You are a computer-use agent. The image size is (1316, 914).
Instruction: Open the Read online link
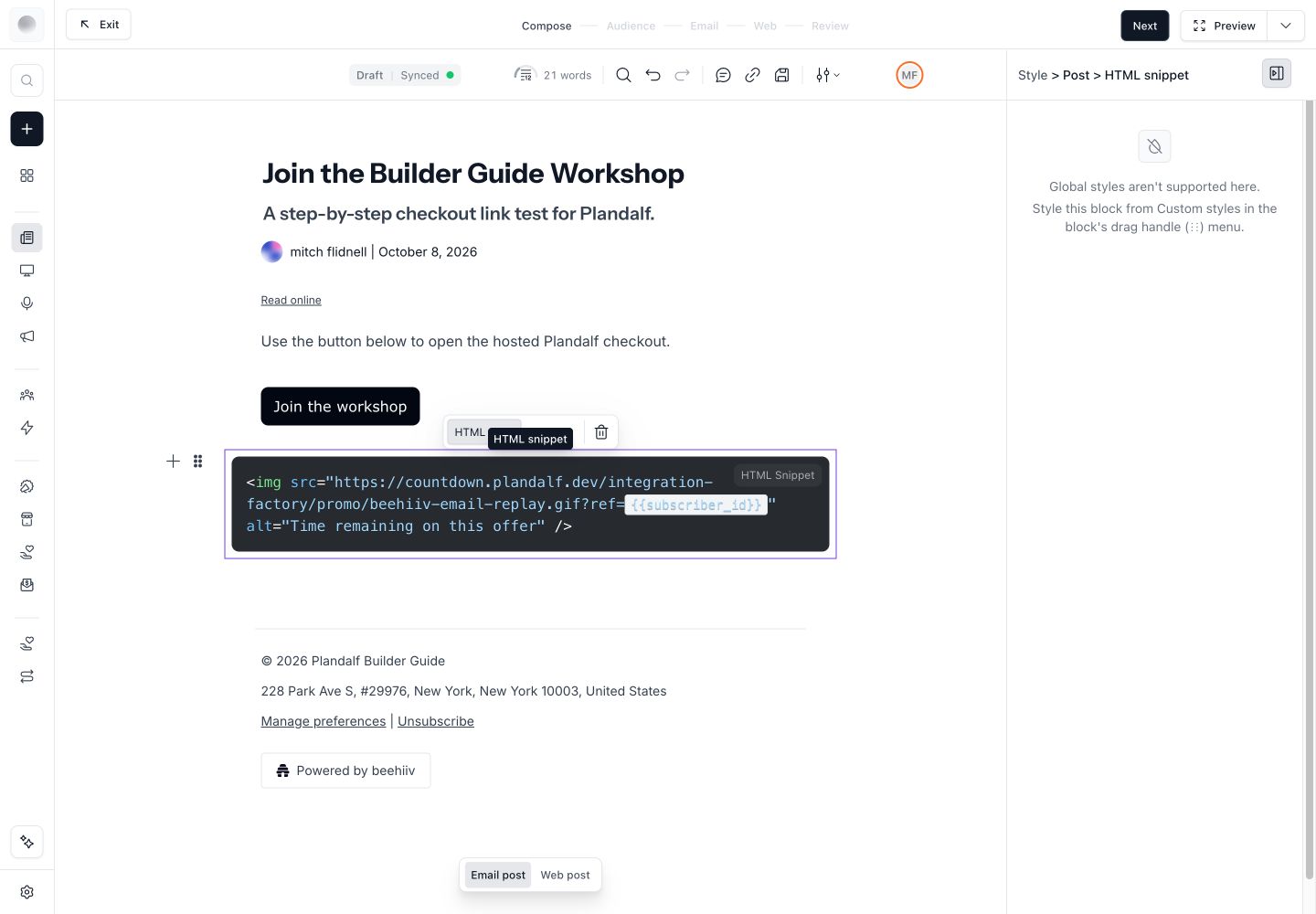click(291, 300)
